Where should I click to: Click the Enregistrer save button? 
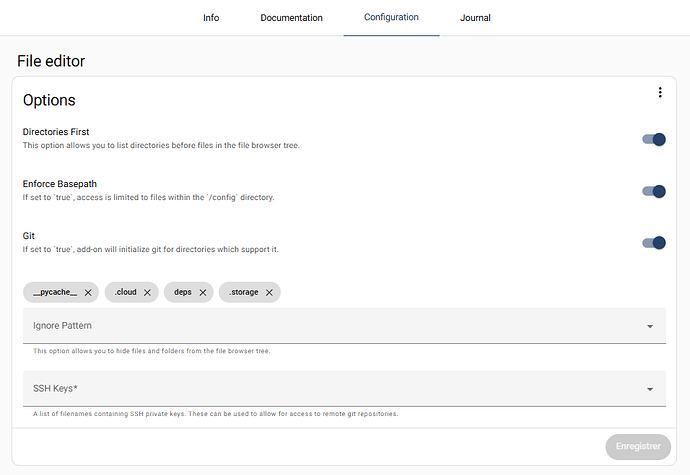[637, 446]
